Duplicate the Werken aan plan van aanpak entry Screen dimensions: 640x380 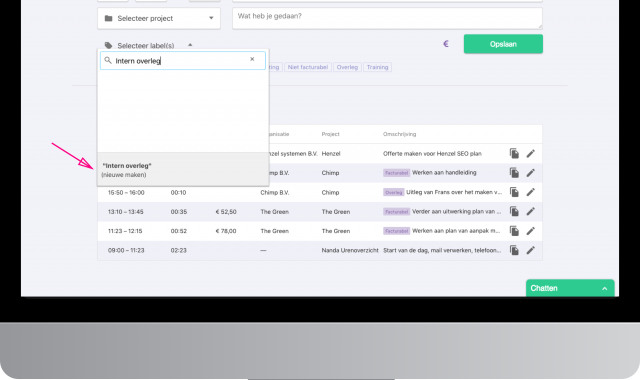(514, 231)
